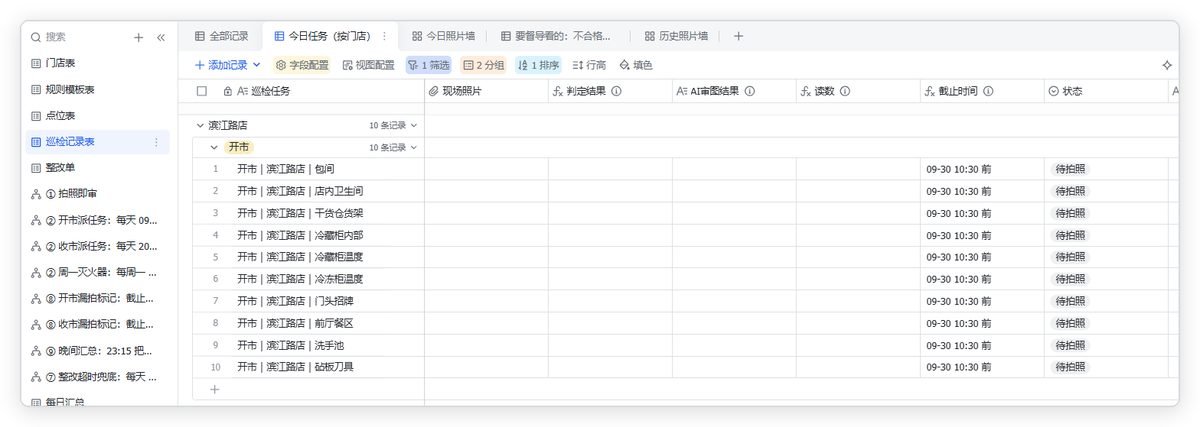Screen dimensions: 1200x427
Task: Open the ② 周一灭火器 workflow
Action: tap(96, 272)
